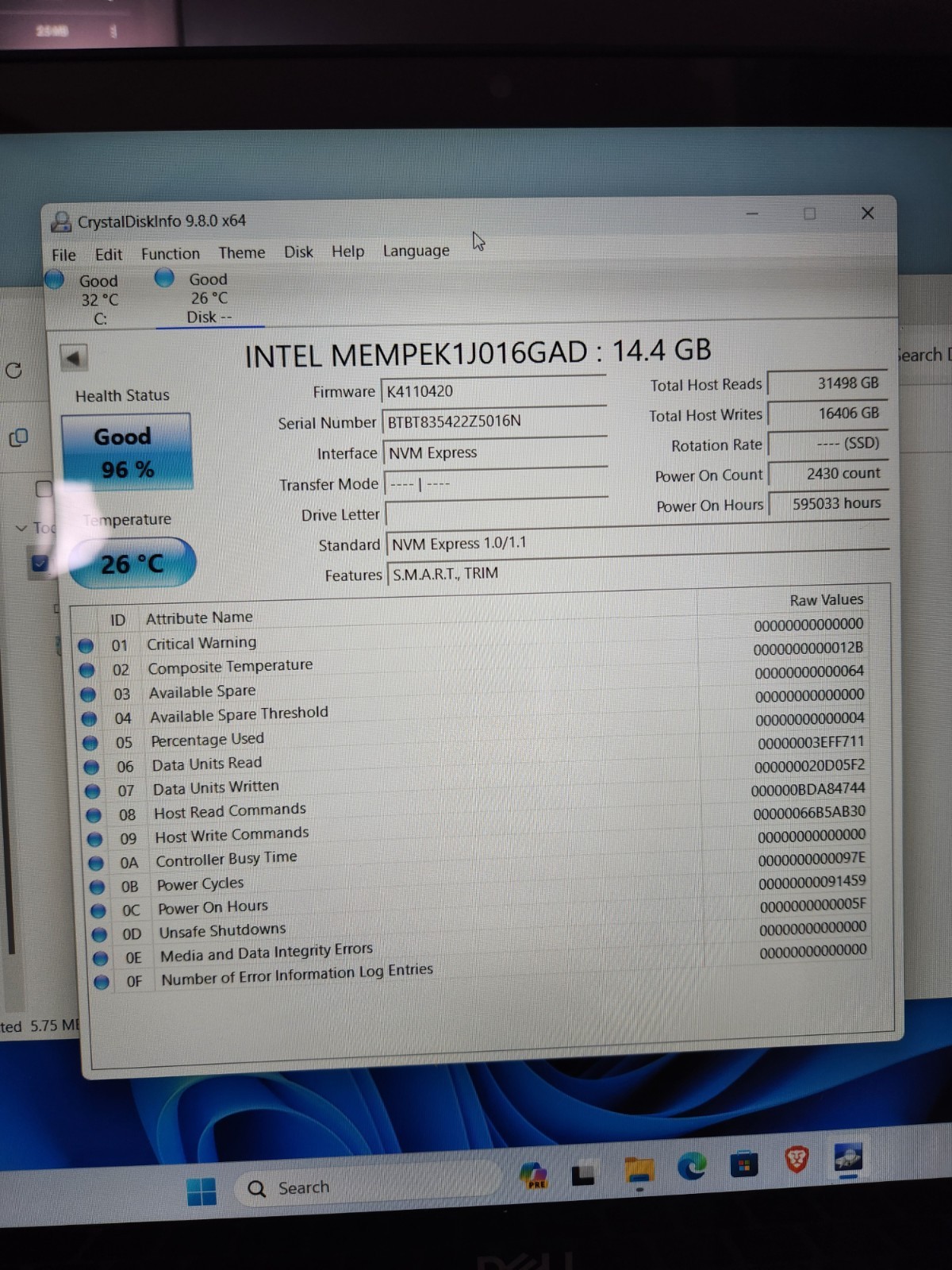
Task: Click the ID column header
Action: coord(117,619)
